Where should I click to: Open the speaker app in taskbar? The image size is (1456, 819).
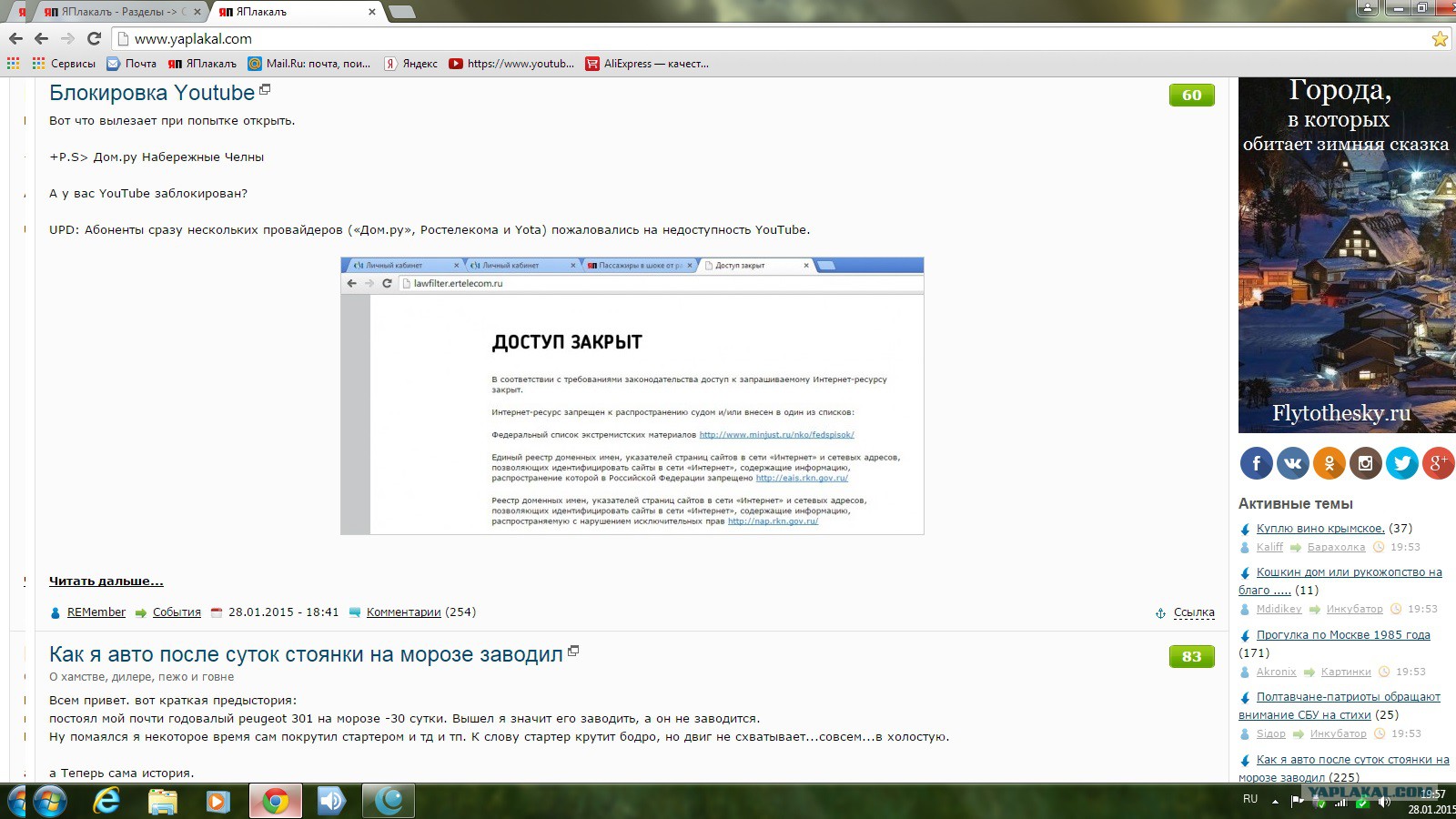point(332,801)
